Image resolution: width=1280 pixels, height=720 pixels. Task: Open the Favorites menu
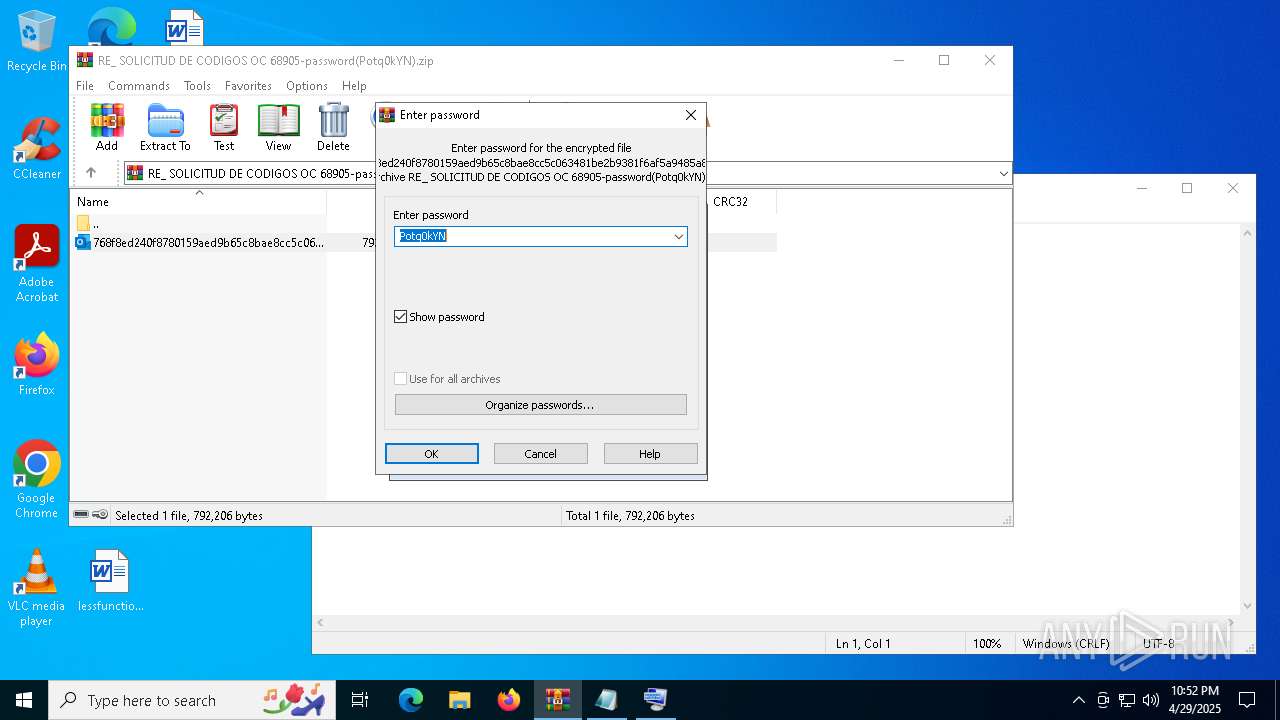point(248,86)
